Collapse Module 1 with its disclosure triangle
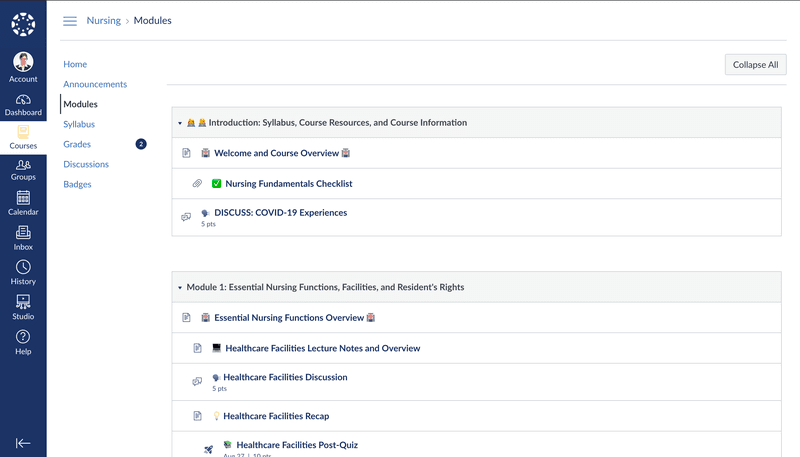This screenshot has width=800, height=457. pos(180,288)
